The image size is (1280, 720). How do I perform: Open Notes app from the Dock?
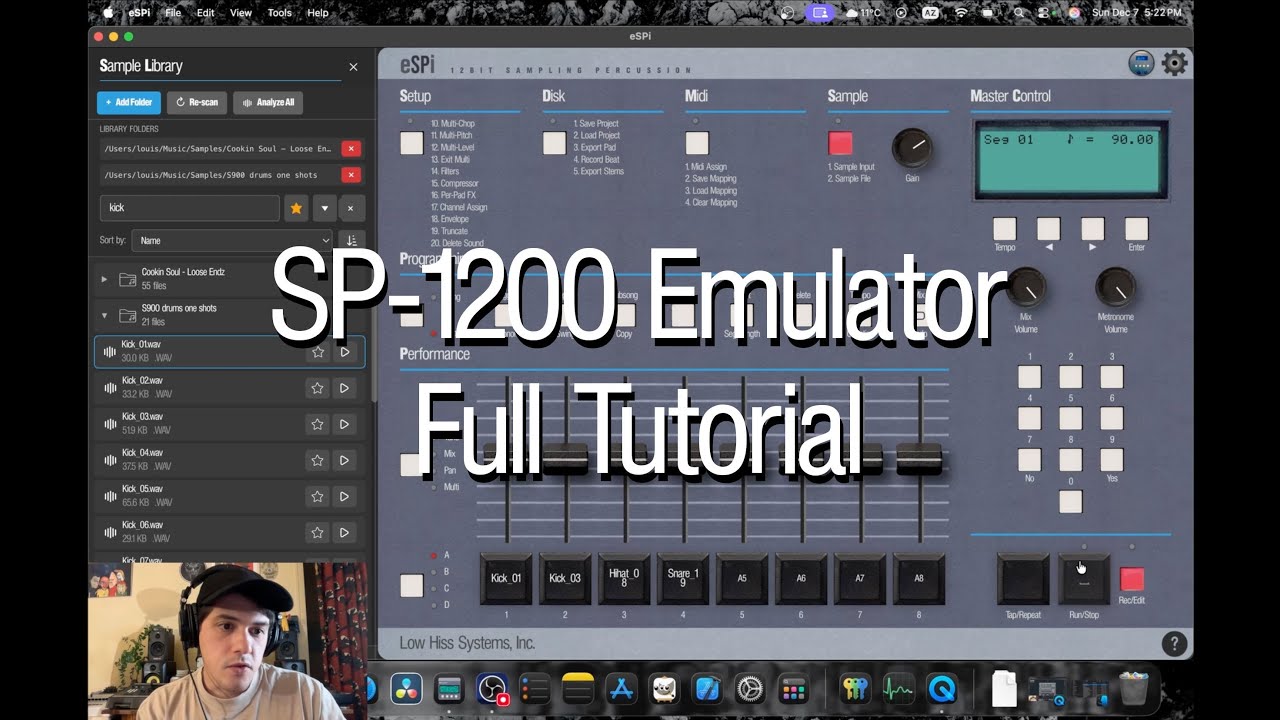click(578, 688)
